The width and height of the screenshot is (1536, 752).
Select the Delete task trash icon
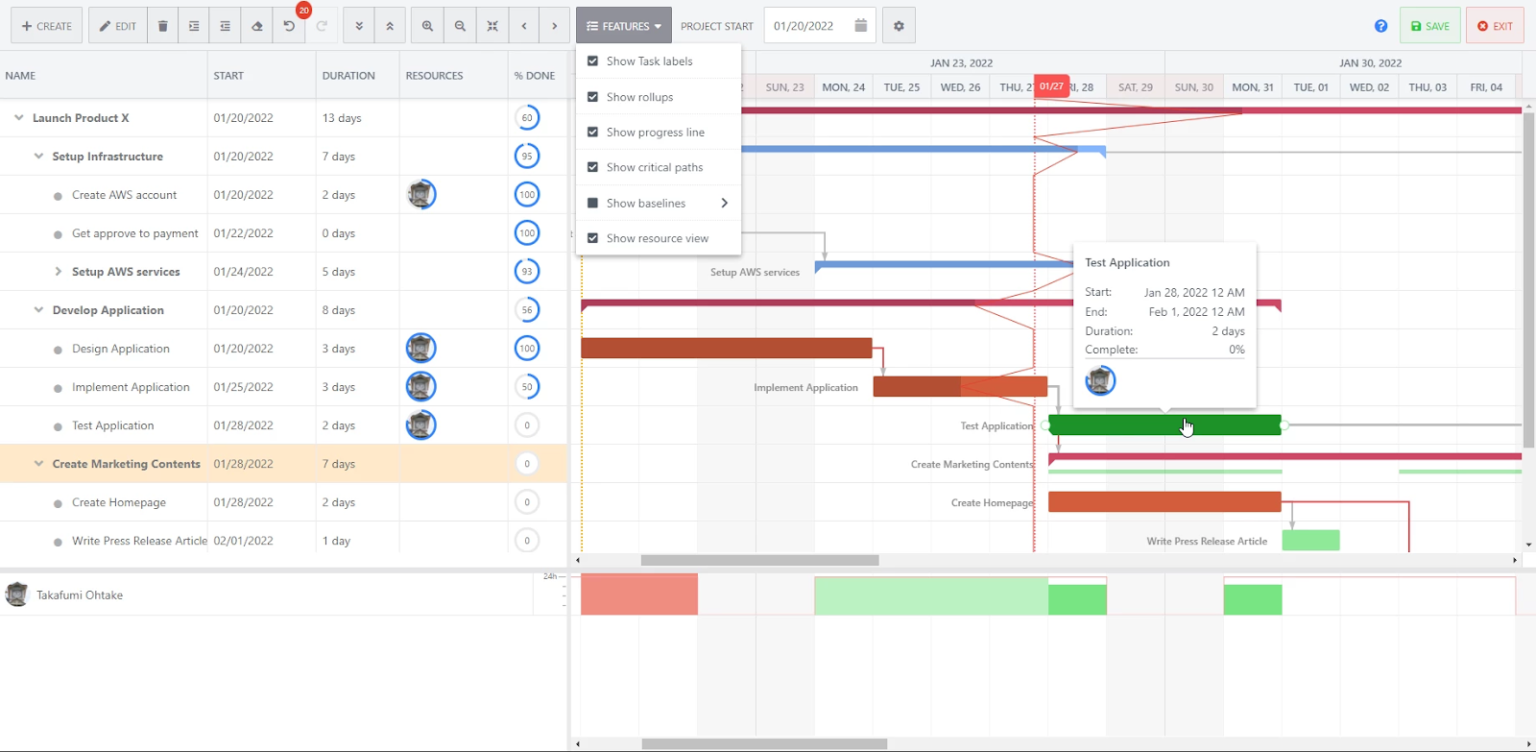pyautogui.click(x=162, y=25)
